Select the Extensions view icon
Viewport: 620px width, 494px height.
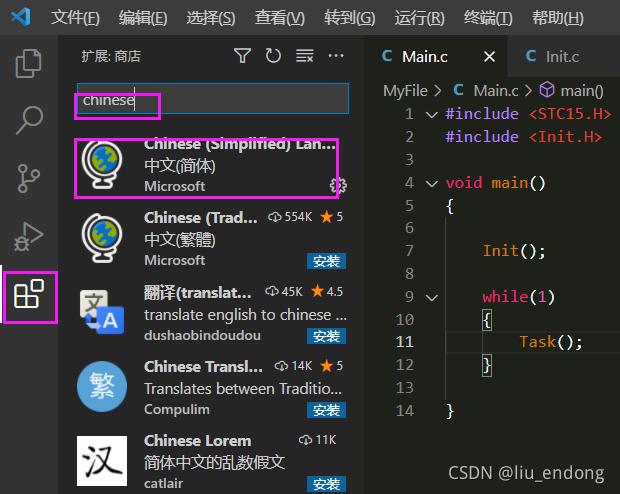pyautogui.click(x=28, y=294)
